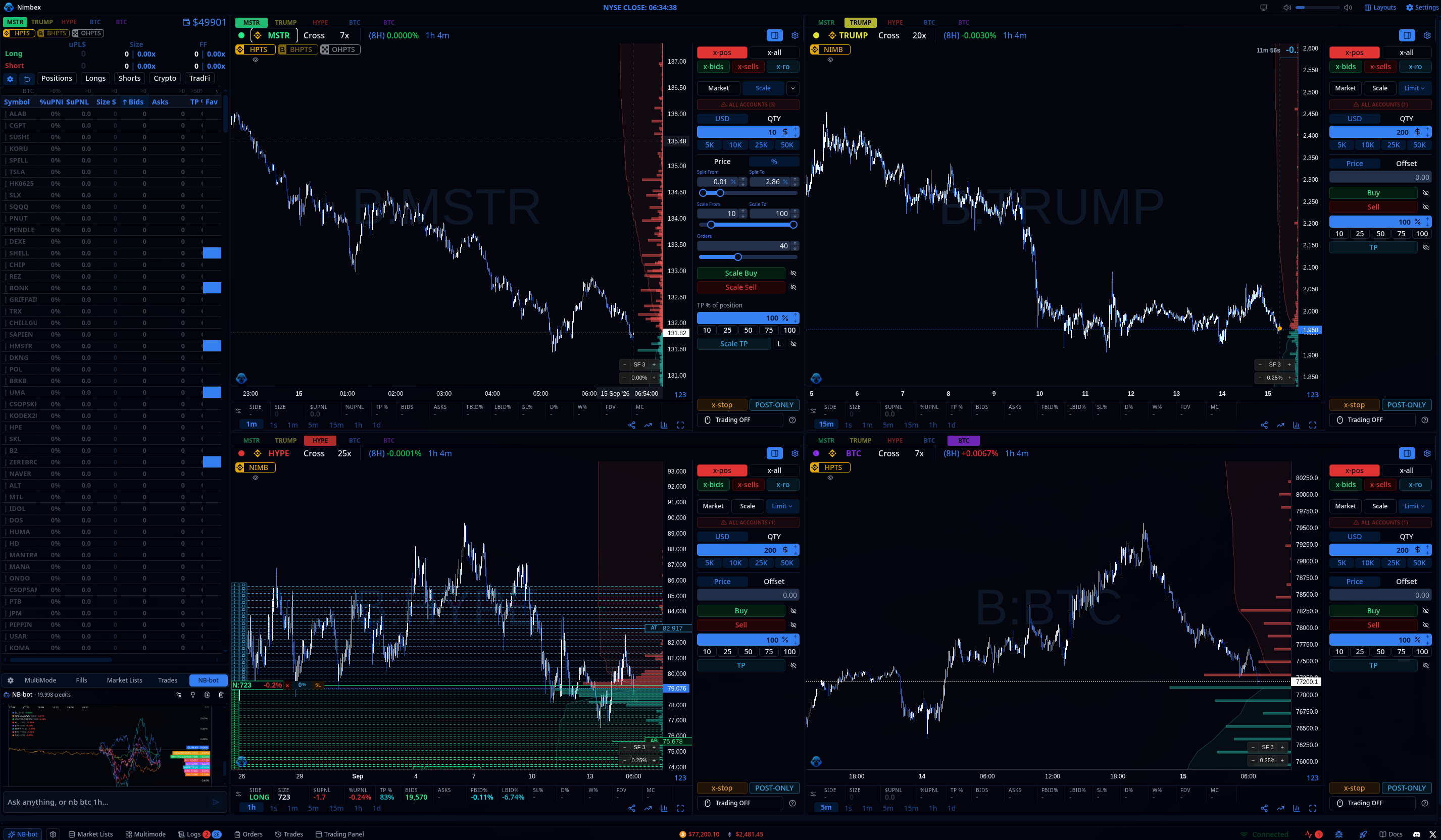Toggle MSTR order panel layout button

[774, 35]
